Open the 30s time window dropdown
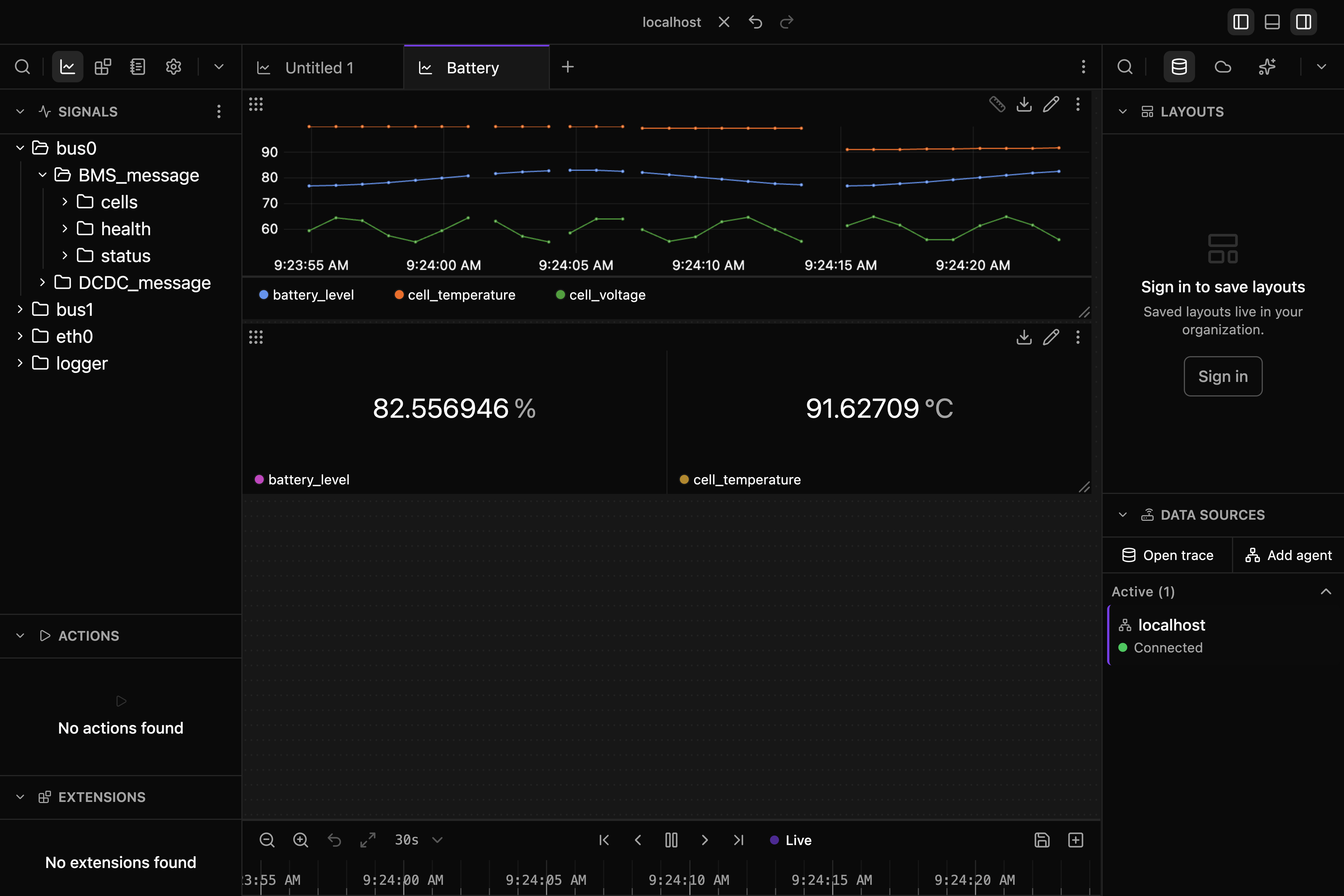The height and width of the screenshot is (896, 1344). 419,840
